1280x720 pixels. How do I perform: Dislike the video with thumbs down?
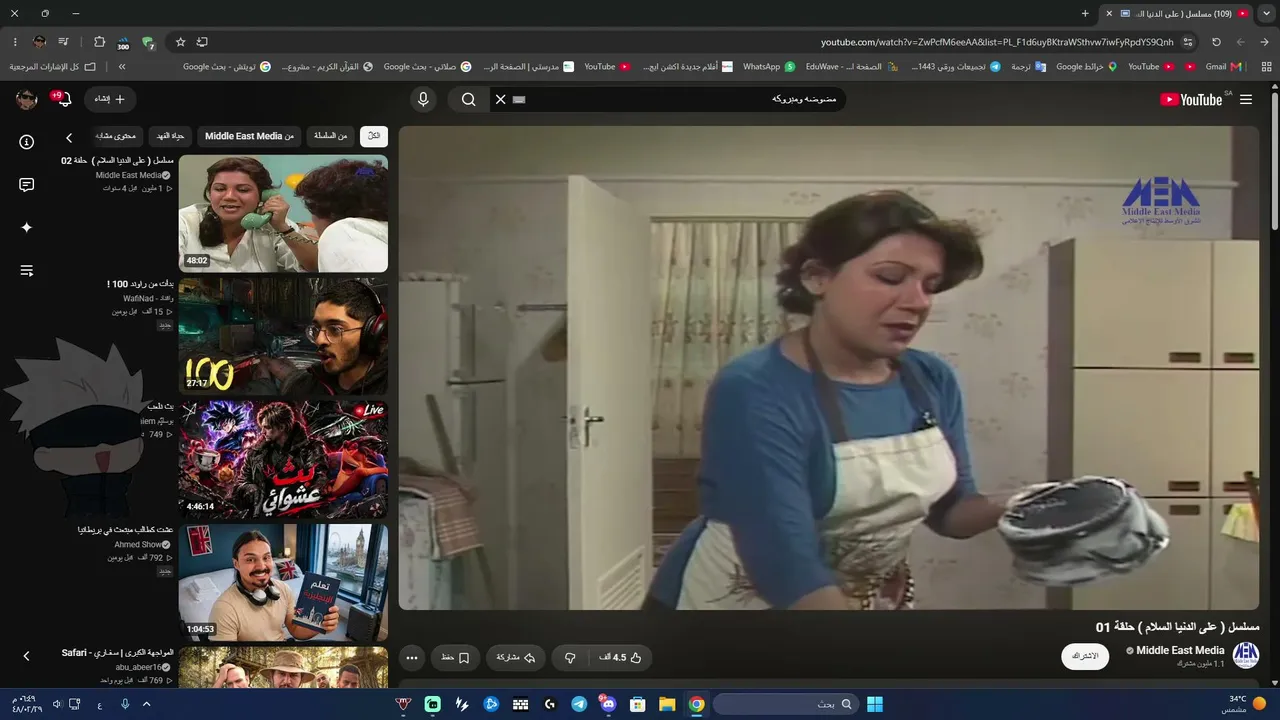pyautogui.click(x=570, y=657)
